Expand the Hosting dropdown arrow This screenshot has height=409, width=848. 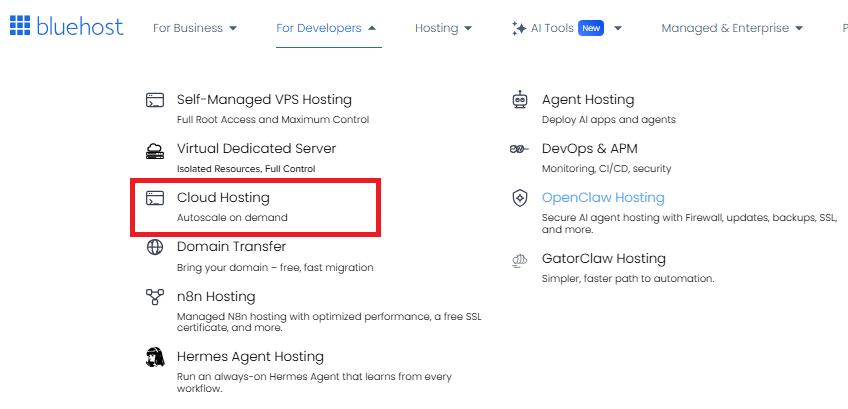(468, 28)
